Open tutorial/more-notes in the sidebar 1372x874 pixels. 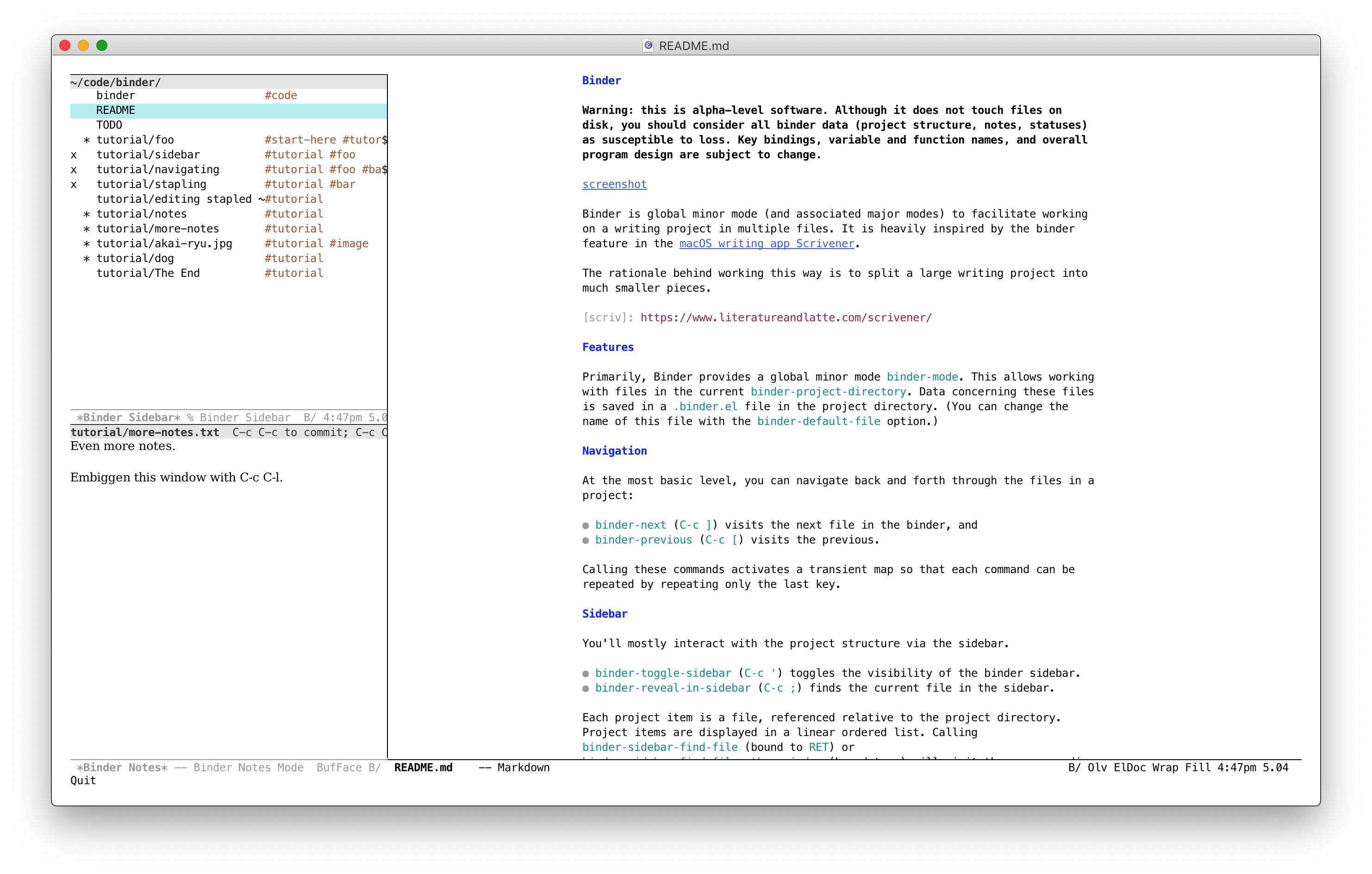coord(158,229)
